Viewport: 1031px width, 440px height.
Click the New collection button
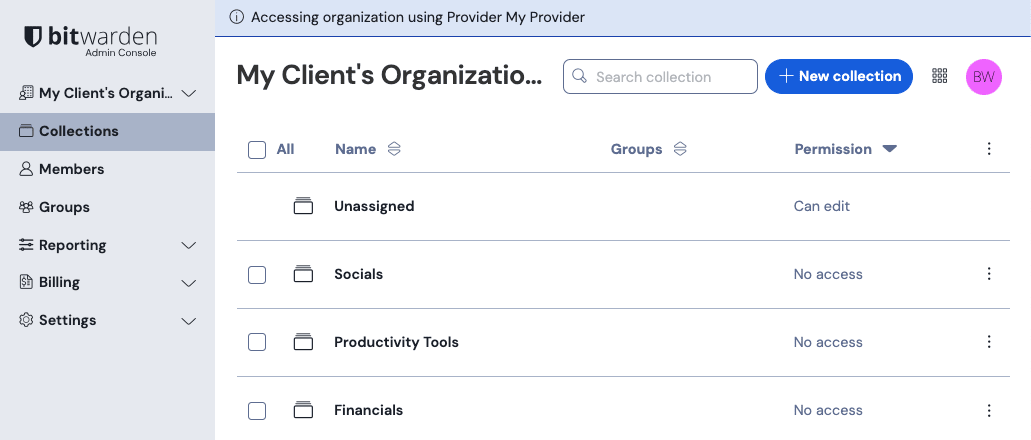pyautogui.click(x=839, y=76)
